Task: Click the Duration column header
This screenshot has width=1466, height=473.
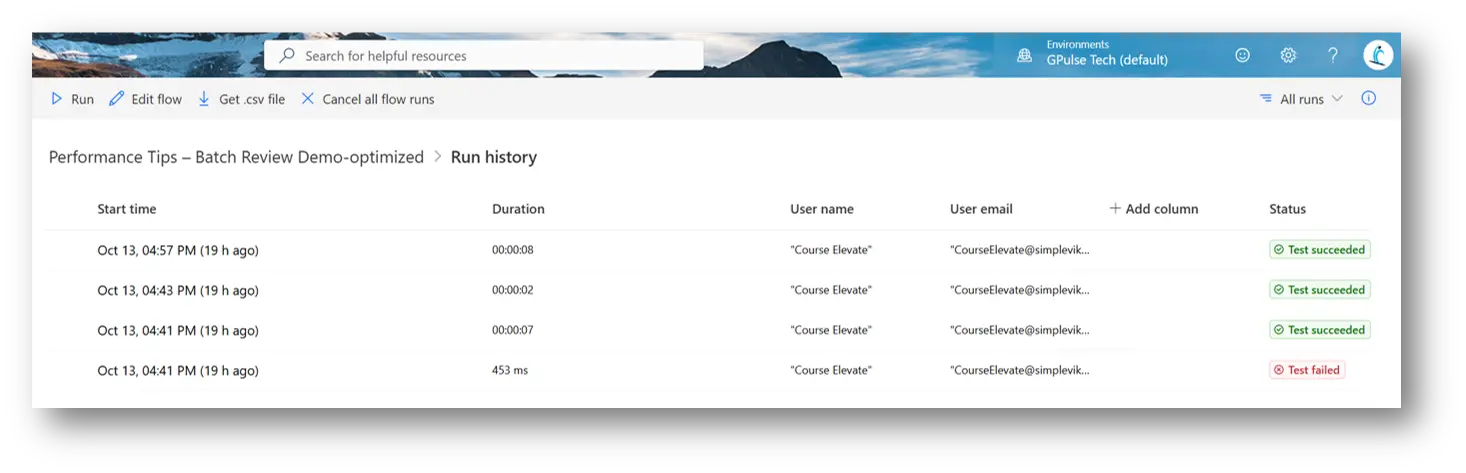Action: pyautogui.click(x=518, y=209)
